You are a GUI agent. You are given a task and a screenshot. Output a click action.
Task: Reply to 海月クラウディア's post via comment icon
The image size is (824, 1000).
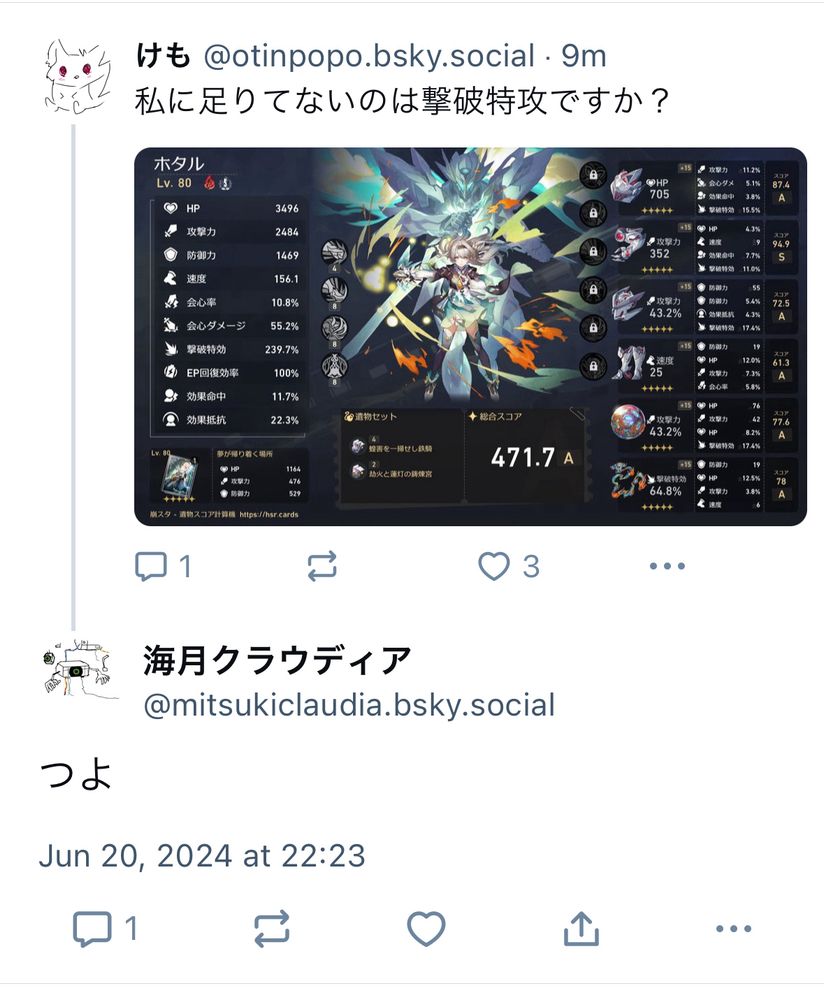coord(92,929)
